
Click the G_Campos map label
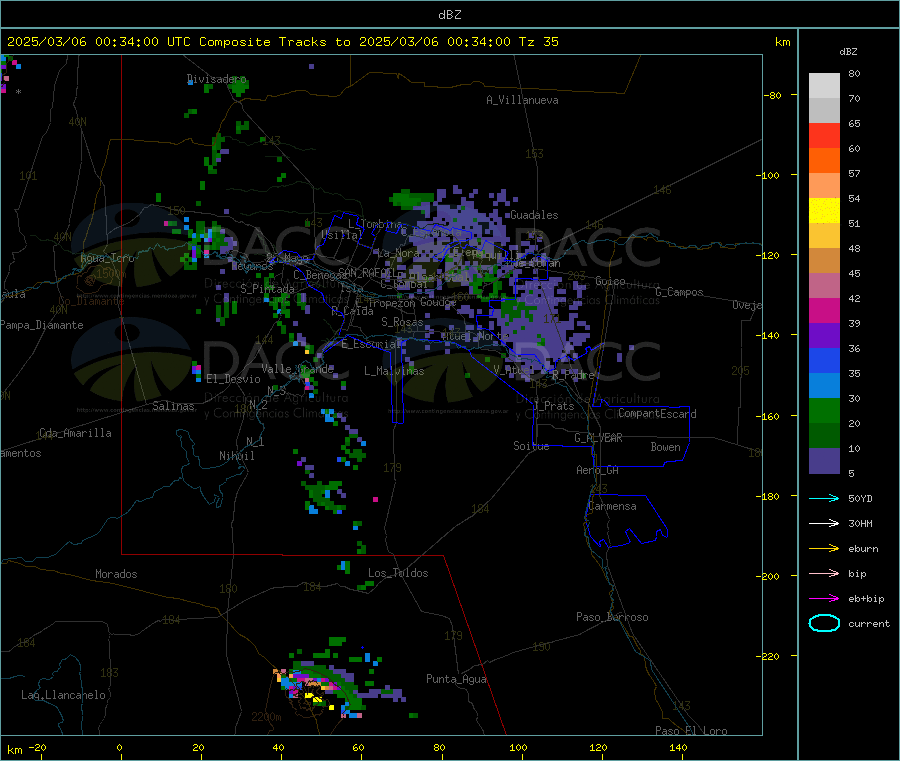pos(679,292)
